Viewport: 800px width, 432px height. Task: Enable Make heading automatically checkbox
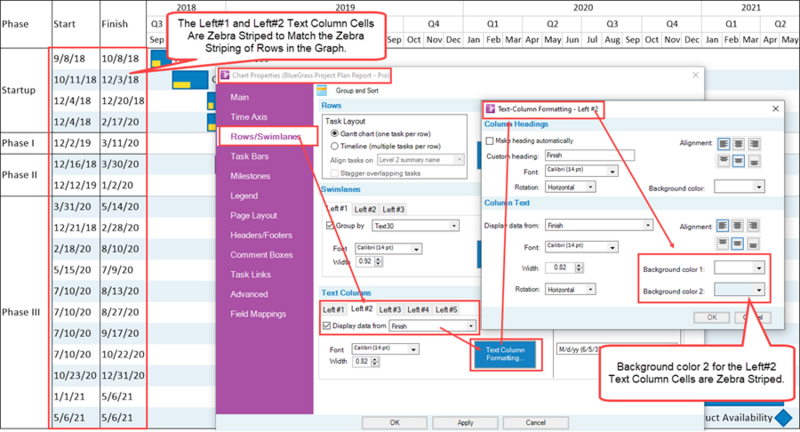(x=490, y=141)
